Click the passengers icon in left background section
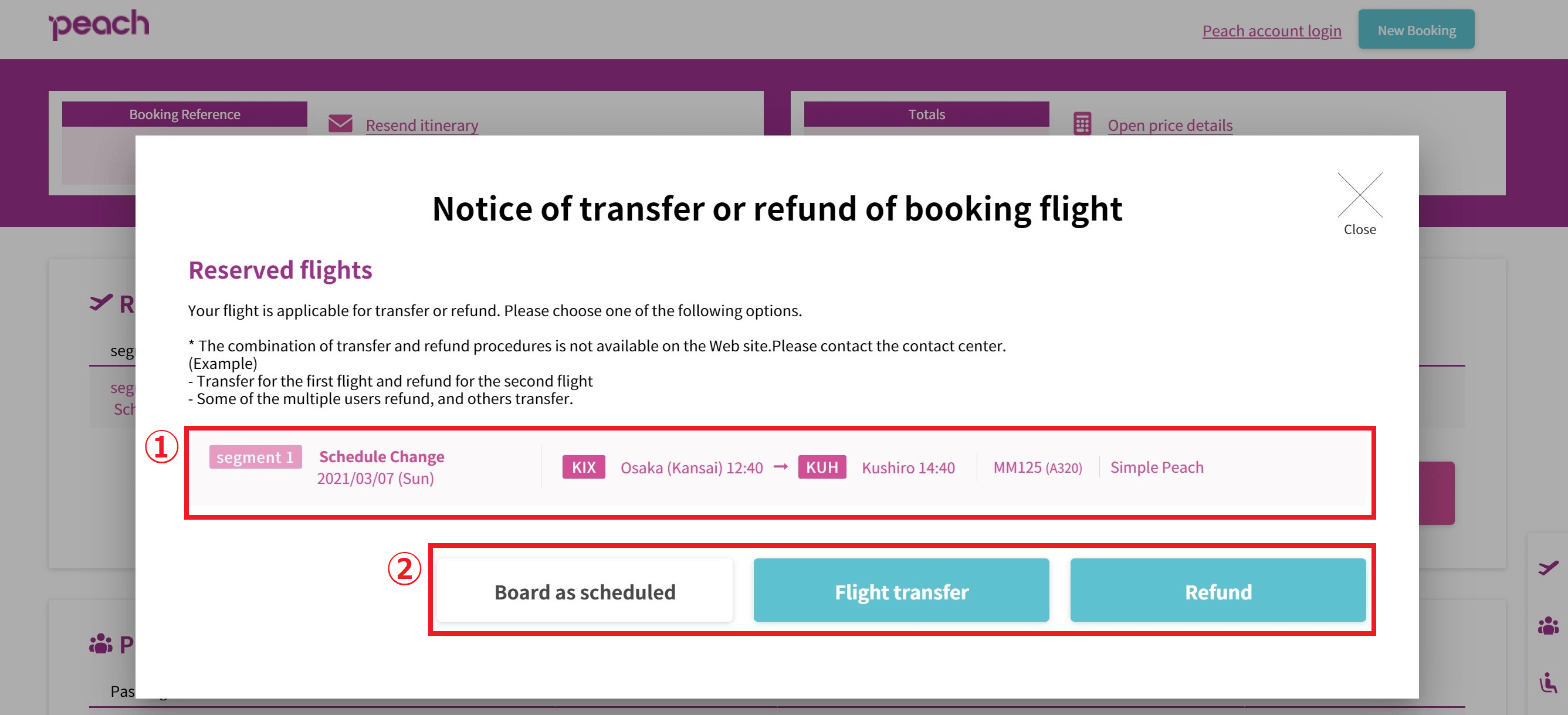The width and height of the screenshot is (1568, 715). 100,643
